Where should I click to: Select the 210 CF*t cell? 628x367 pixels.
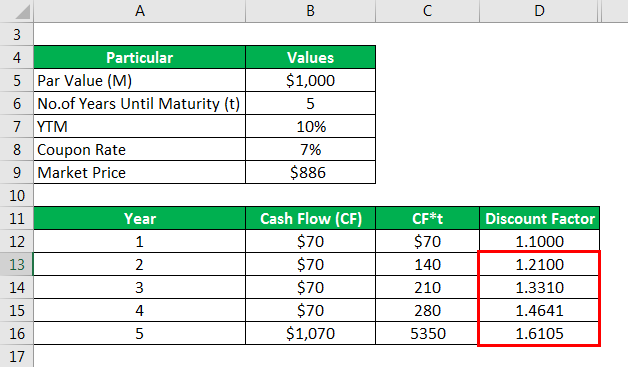click(427, 288)
